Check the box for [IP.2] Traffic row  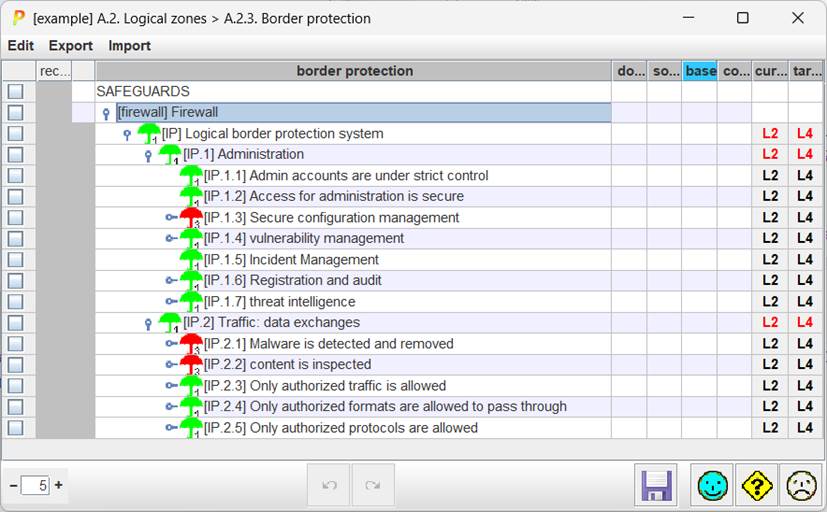[16, 323]
